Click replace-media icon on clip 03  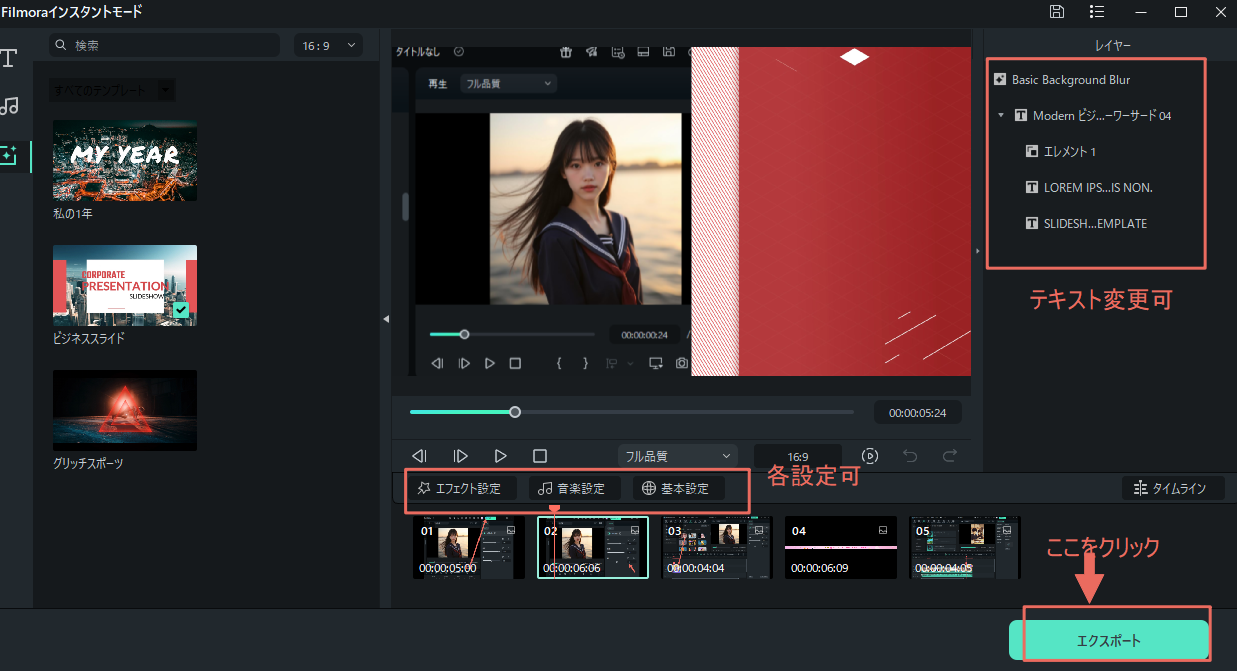point(757,530)
